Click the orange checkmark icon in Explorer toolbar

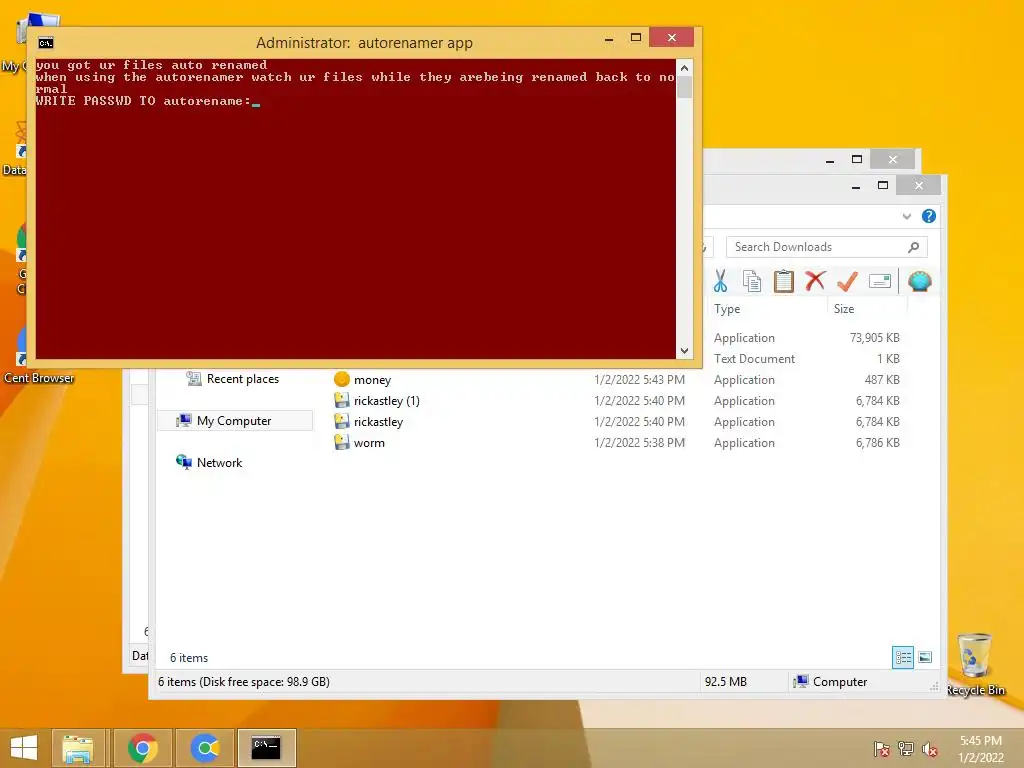click(847, 281)
